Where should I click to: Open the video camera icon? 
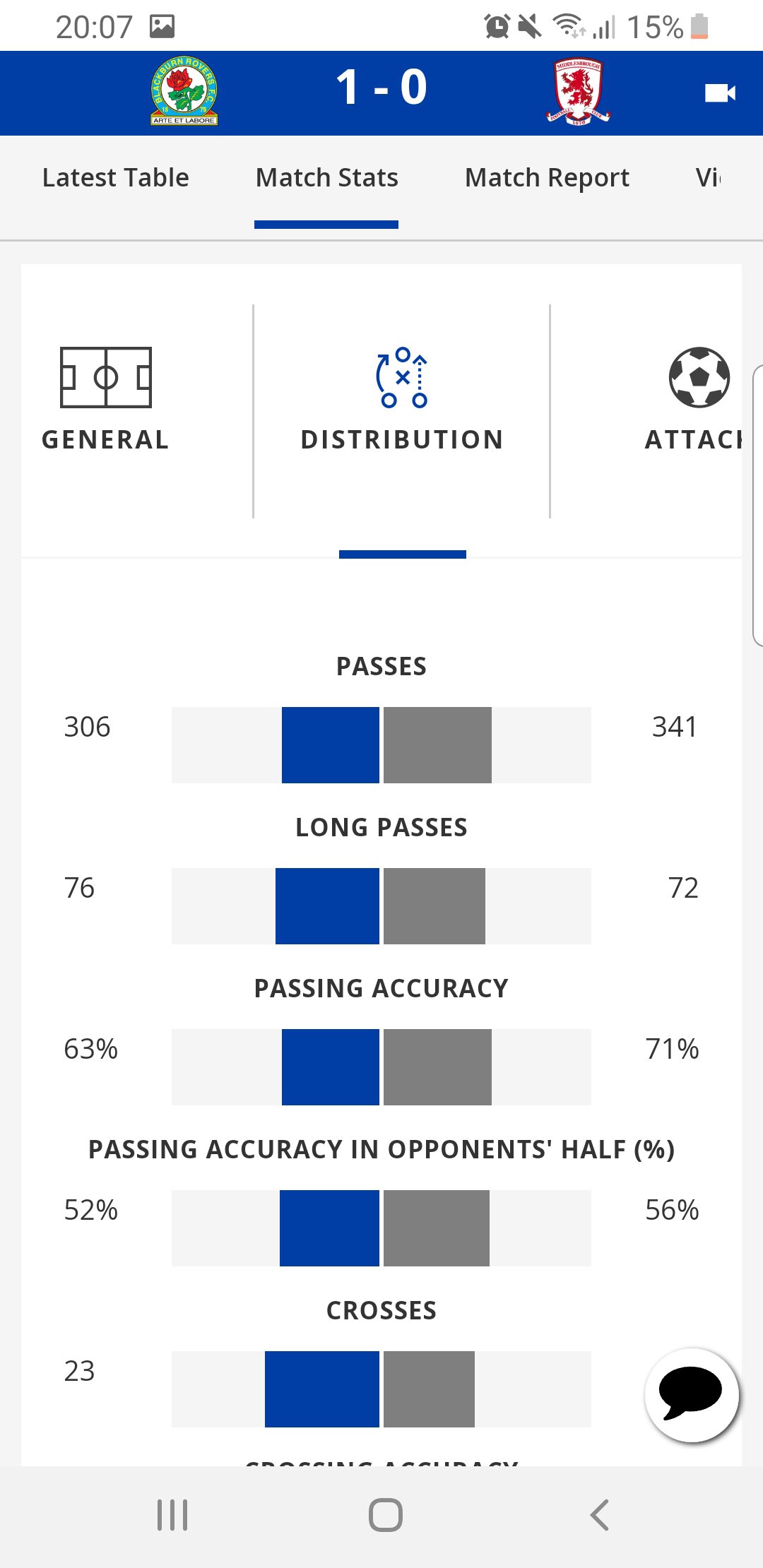[720, 93]
